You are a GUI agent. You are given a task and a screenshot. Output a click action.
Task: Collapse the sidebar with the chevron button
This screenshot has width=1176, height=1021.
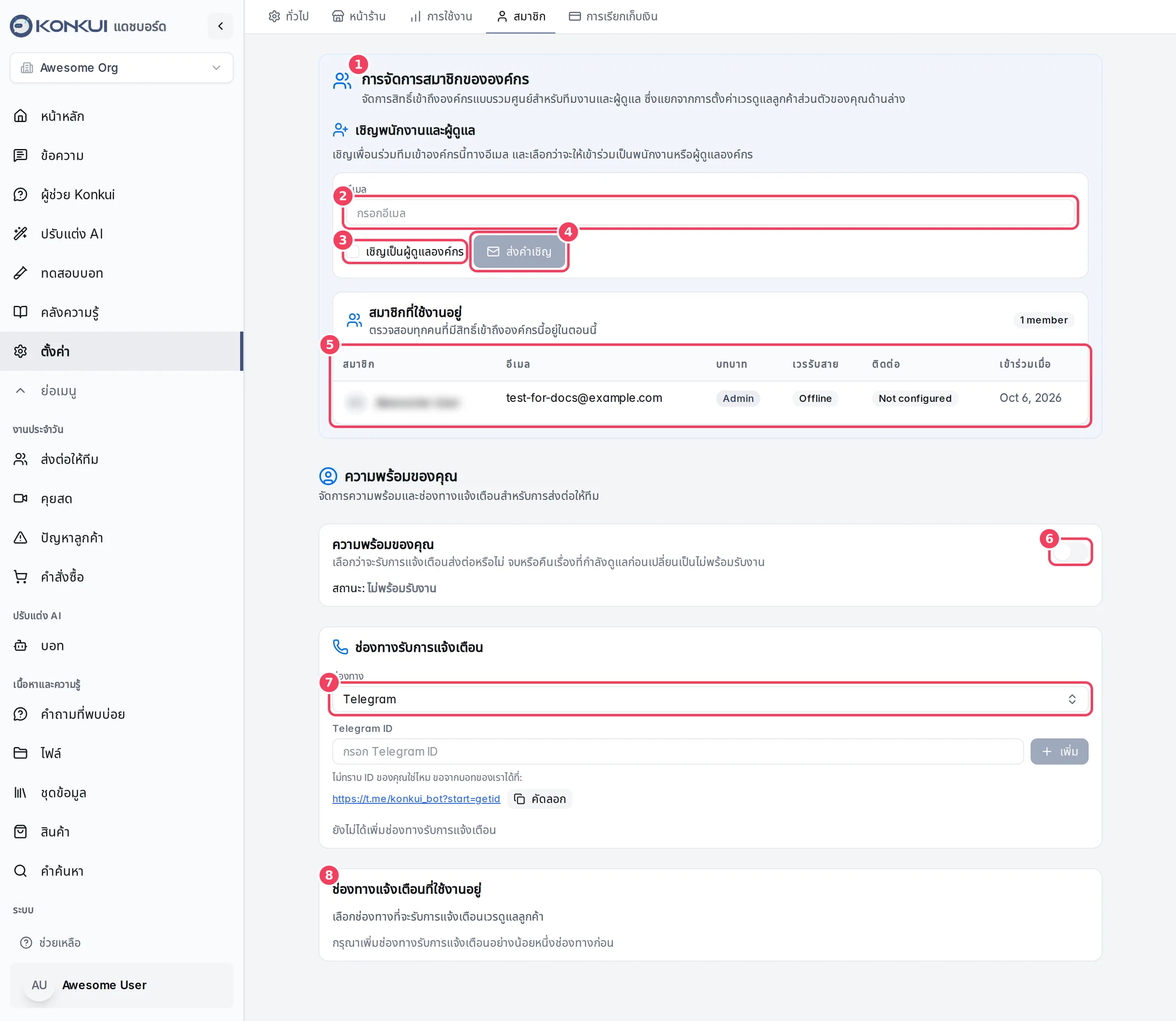(x=220, y=26)
